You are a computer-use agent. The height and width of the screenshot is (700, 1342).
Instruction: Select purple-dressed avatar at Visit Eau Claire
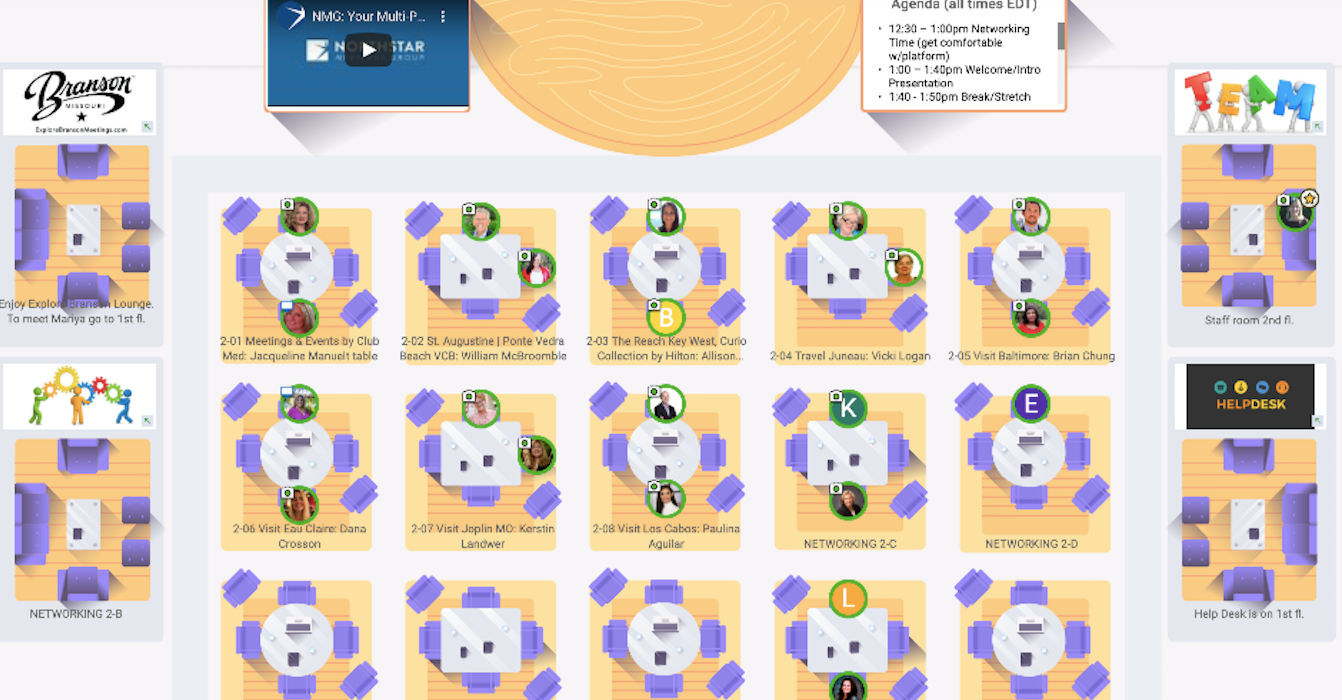coord(299,405)
